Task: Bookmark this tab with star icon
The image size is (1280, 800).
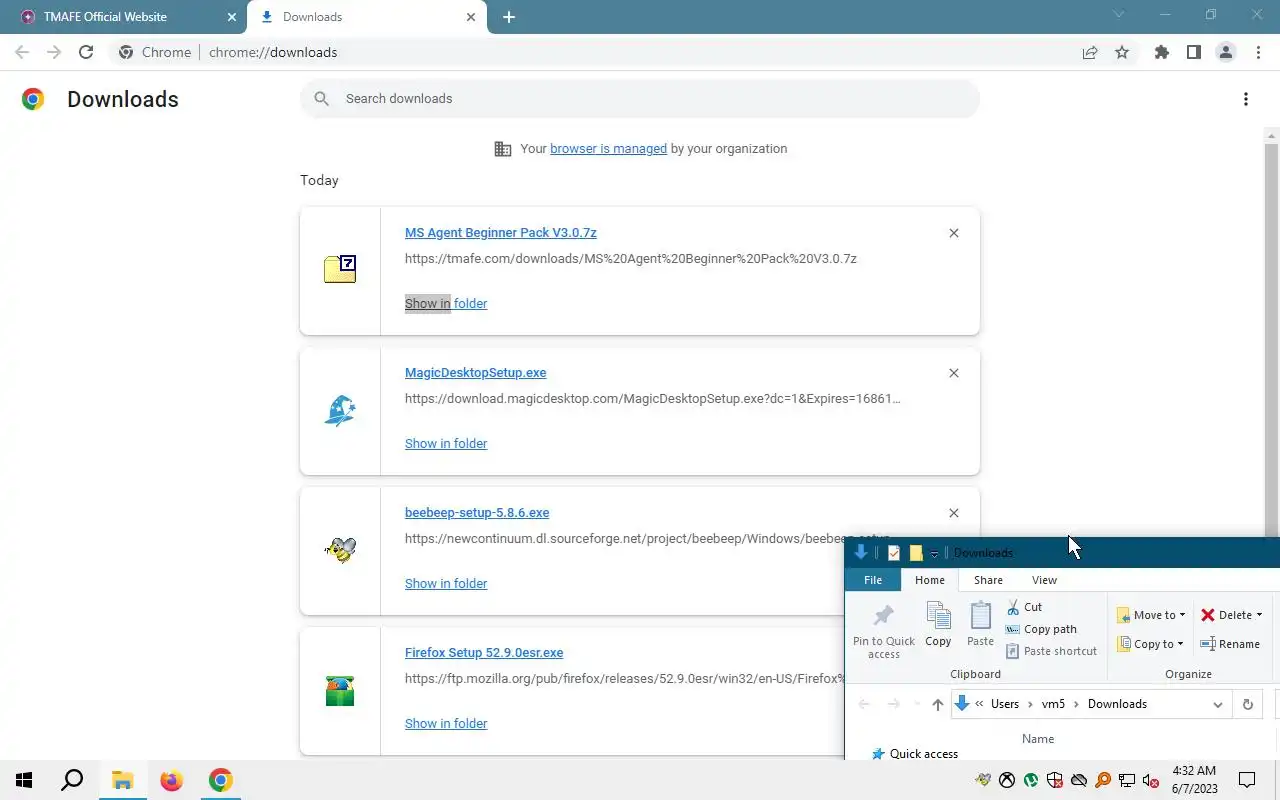Action: click(x=1122, y=52)
